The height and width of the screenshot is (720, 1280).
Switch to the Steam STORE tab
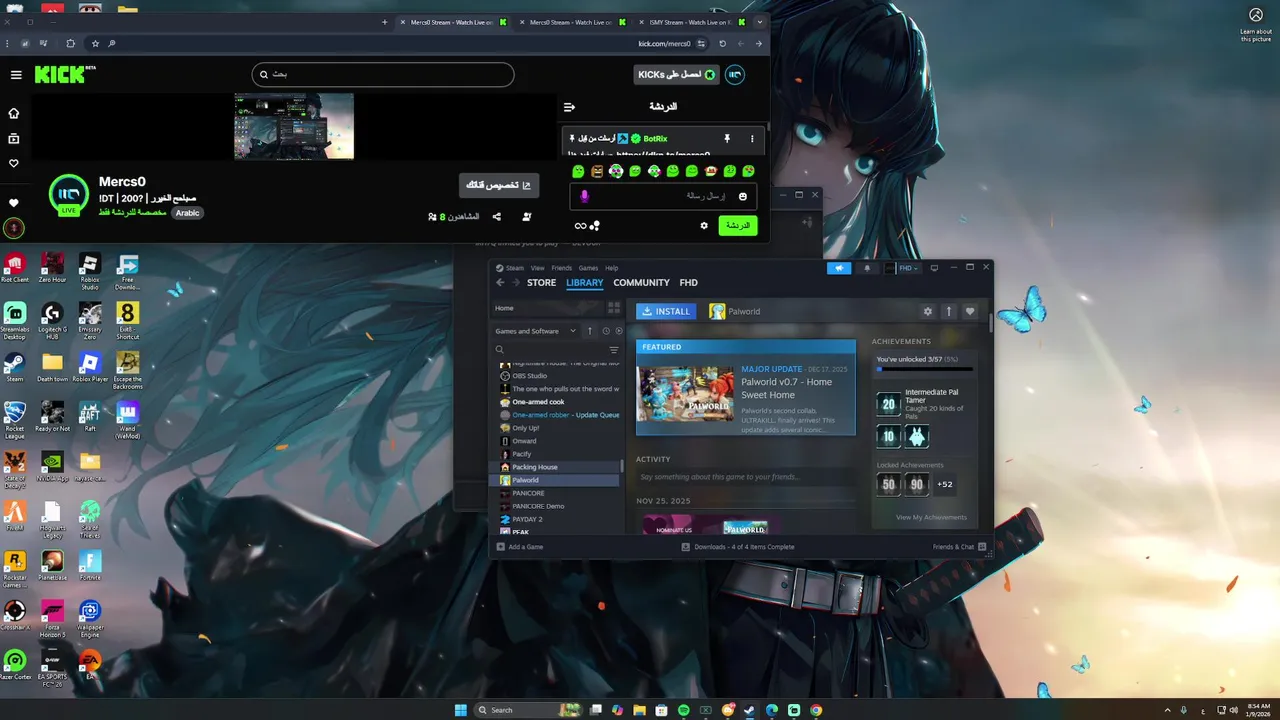point(541,283)
